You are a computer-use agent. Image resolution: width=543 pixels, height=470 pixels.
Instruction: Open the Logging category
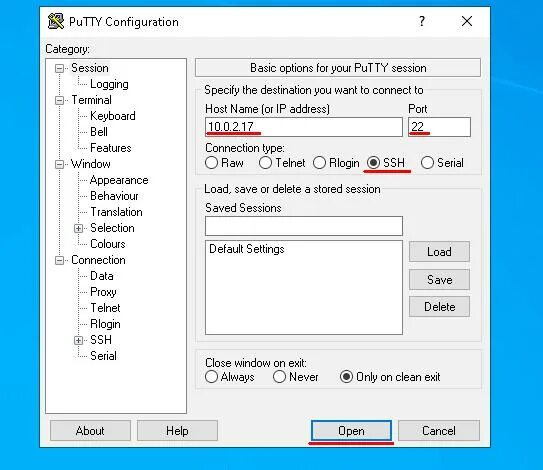click(x=109, y=84)
